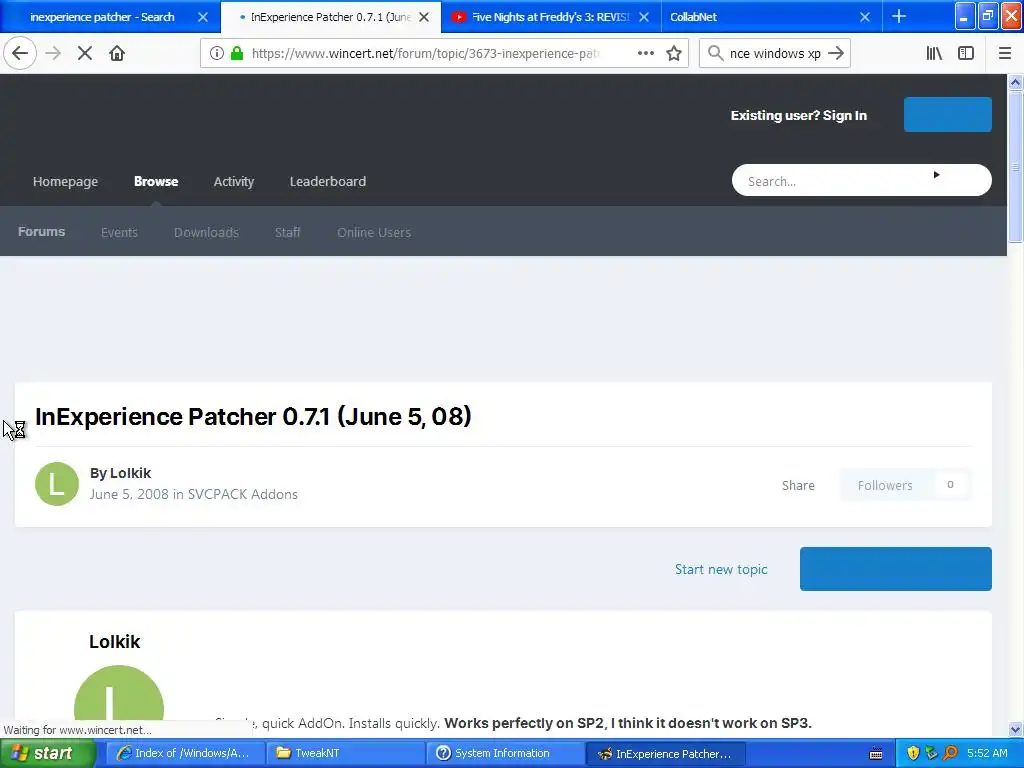Screen dimensions: 1024x768
Task: Open the author Lolkik profile link
Action: 131,473
